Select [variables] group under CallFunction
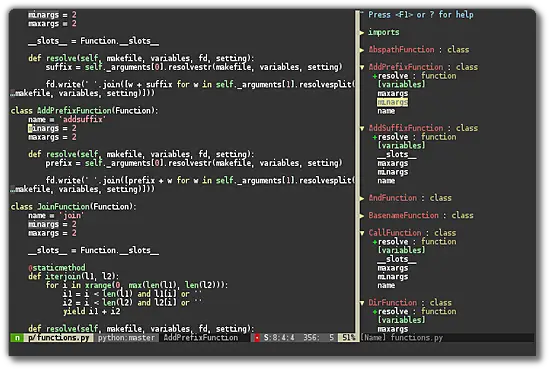This screenshot has height=370, width=550. pyautogui.click(x=401, y=250)
